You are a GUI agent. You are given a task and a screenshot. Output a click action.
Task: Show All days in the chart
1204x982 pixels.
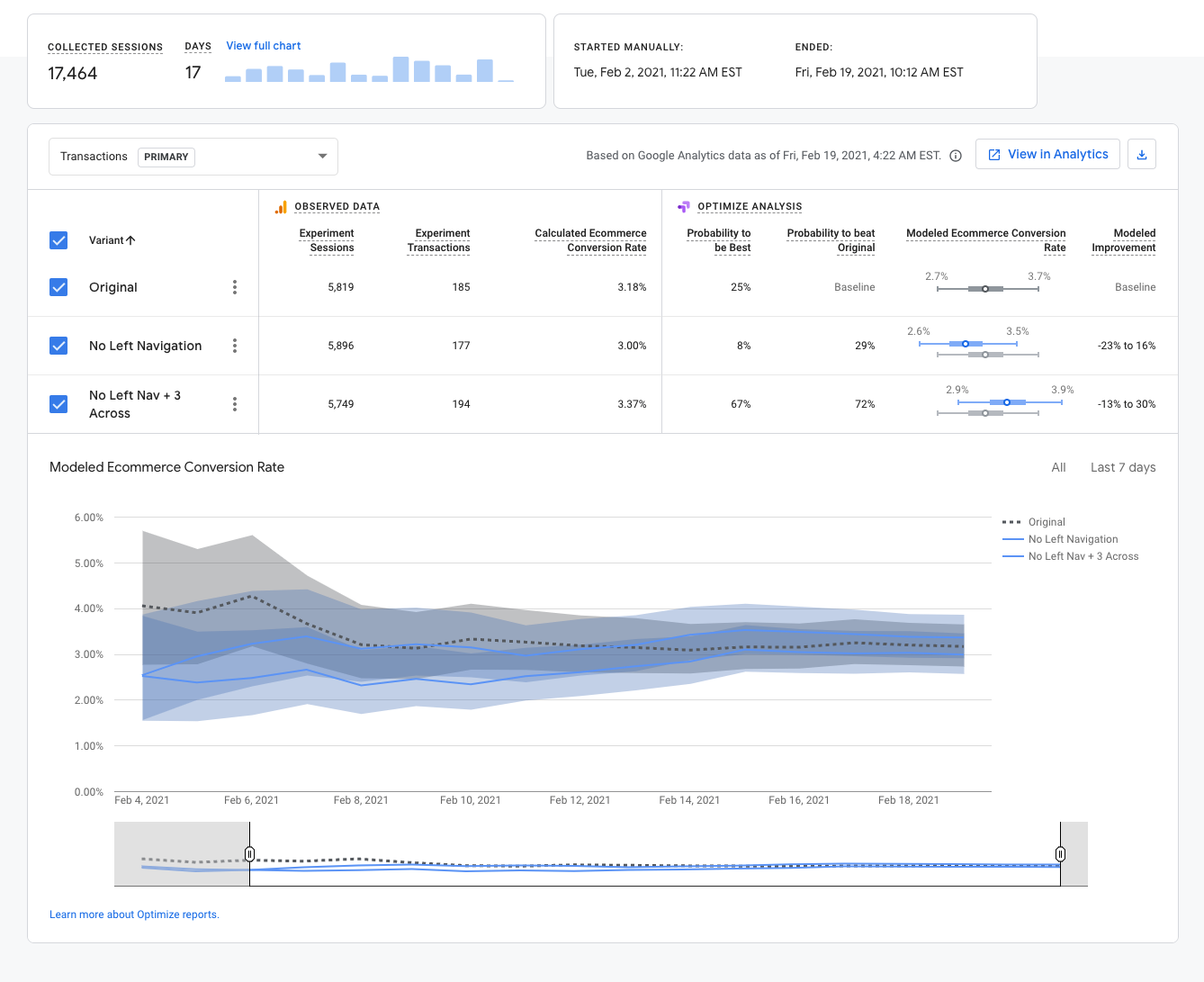pos(1058,467)
